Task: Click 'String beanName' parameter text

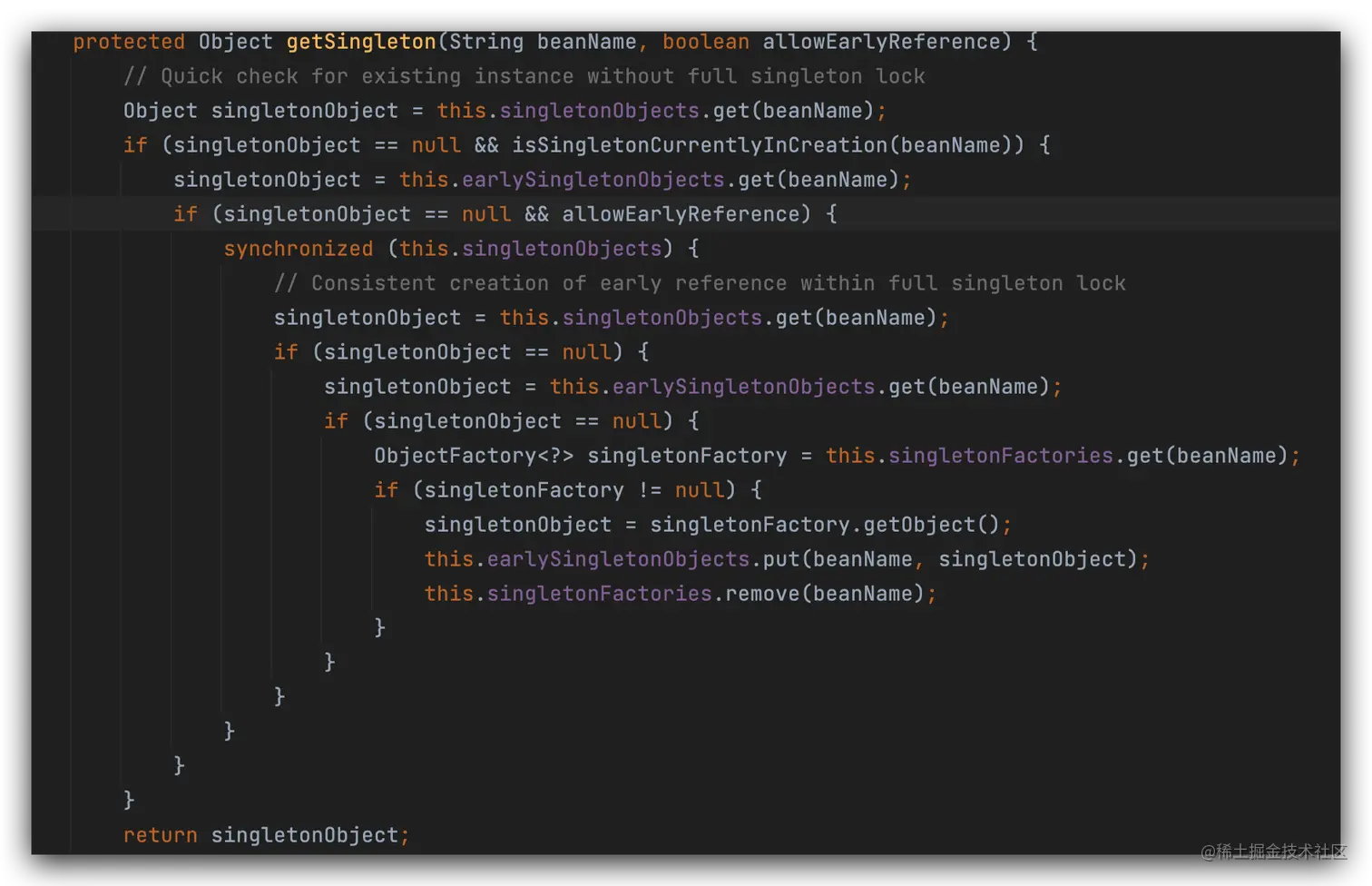Action: point(543,42)
